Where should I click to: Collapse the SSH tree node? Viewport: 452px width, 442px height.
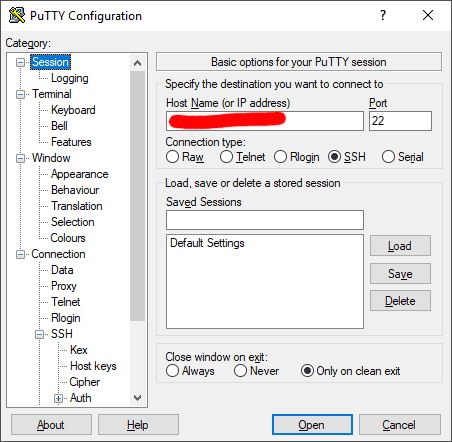pyautogui.click(x=40, y=334)
